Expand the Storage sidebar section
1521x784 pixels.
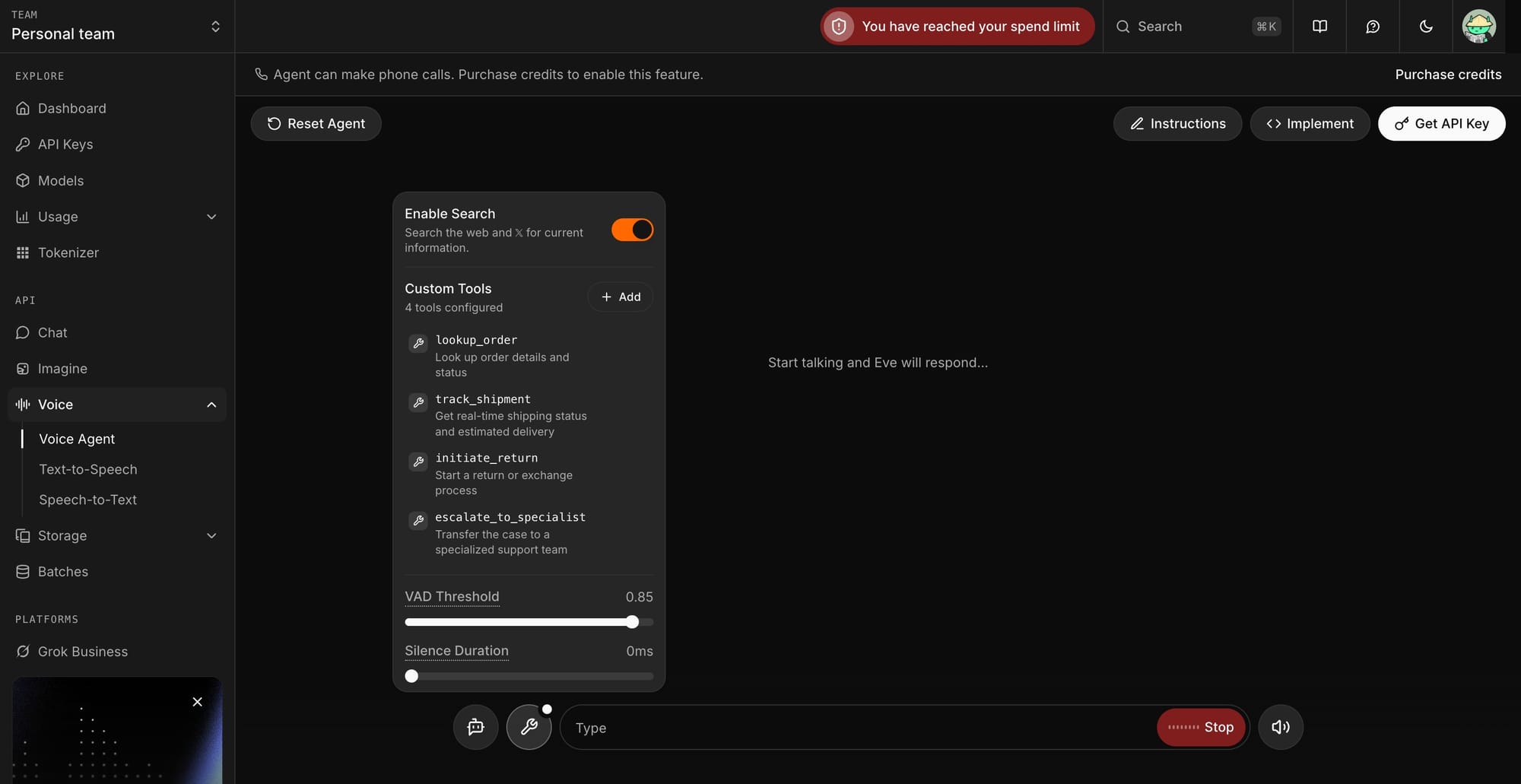pyautogui.click(x=211, y=535)
